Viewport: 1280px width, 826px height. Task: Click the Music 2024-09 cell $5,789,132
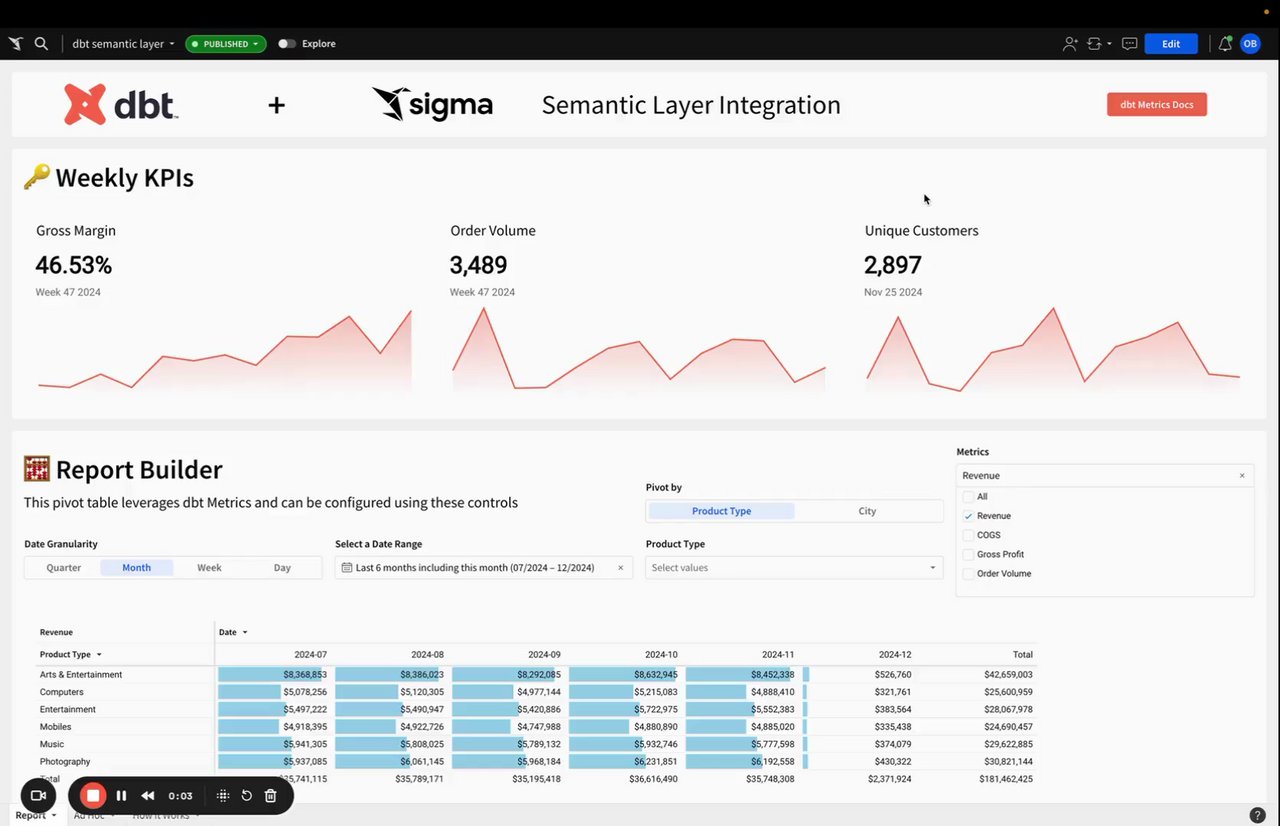539,745
